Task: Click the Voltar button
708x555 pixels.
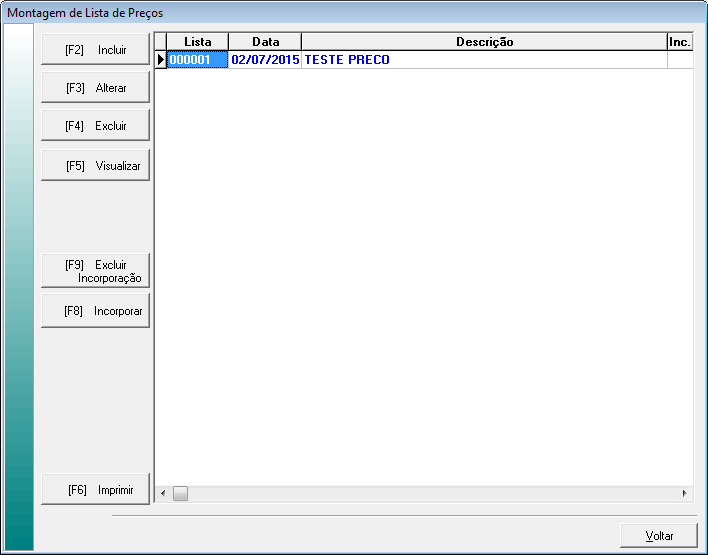Action: click(658, 536)
